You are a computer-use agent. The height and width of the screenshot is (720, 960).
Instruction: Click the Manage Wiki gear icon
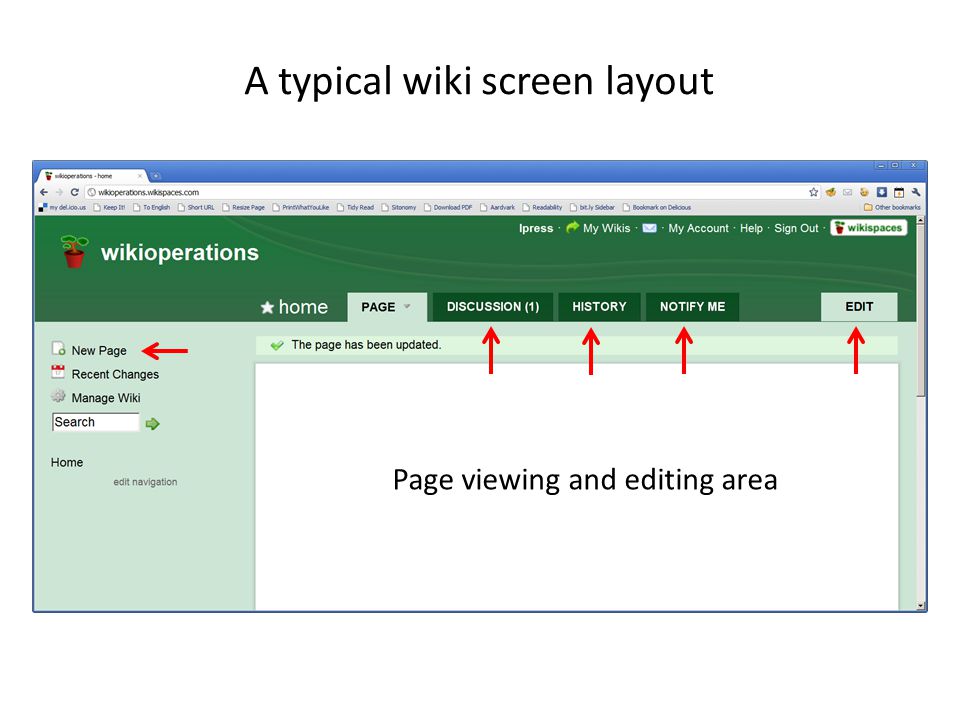click(x=58, y=396)
